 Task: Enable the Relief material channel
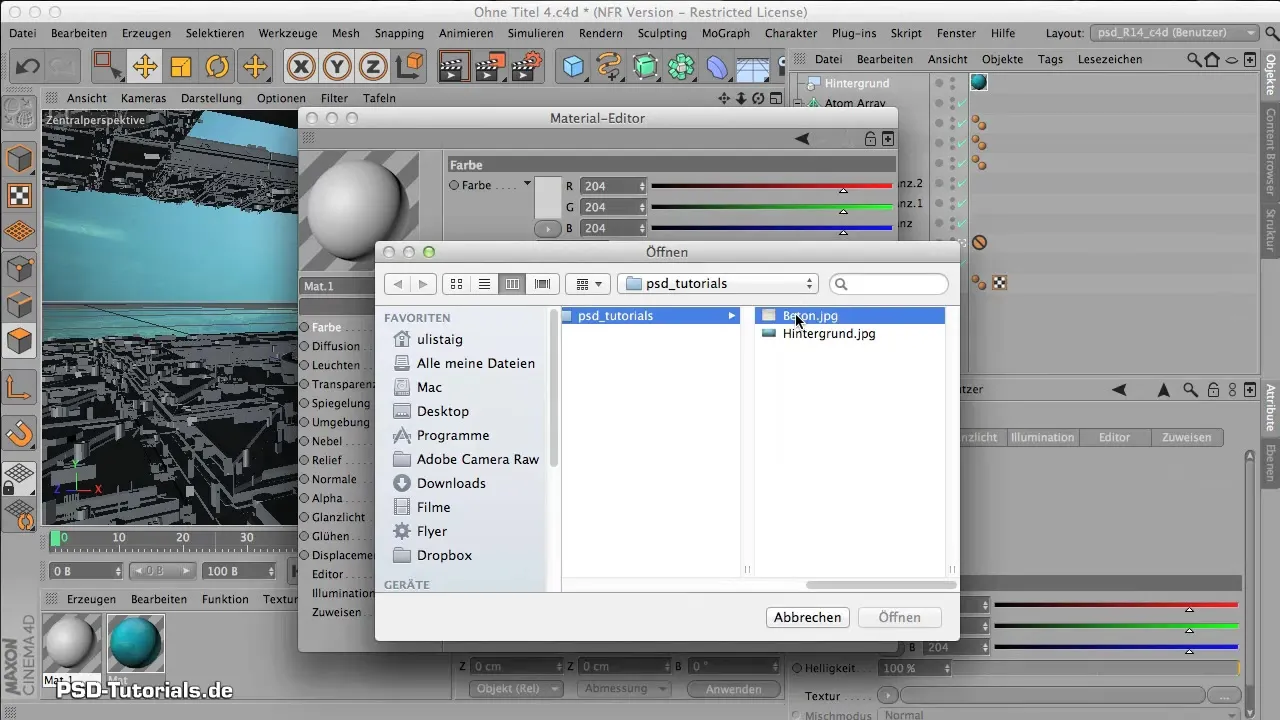coord(304,460)
